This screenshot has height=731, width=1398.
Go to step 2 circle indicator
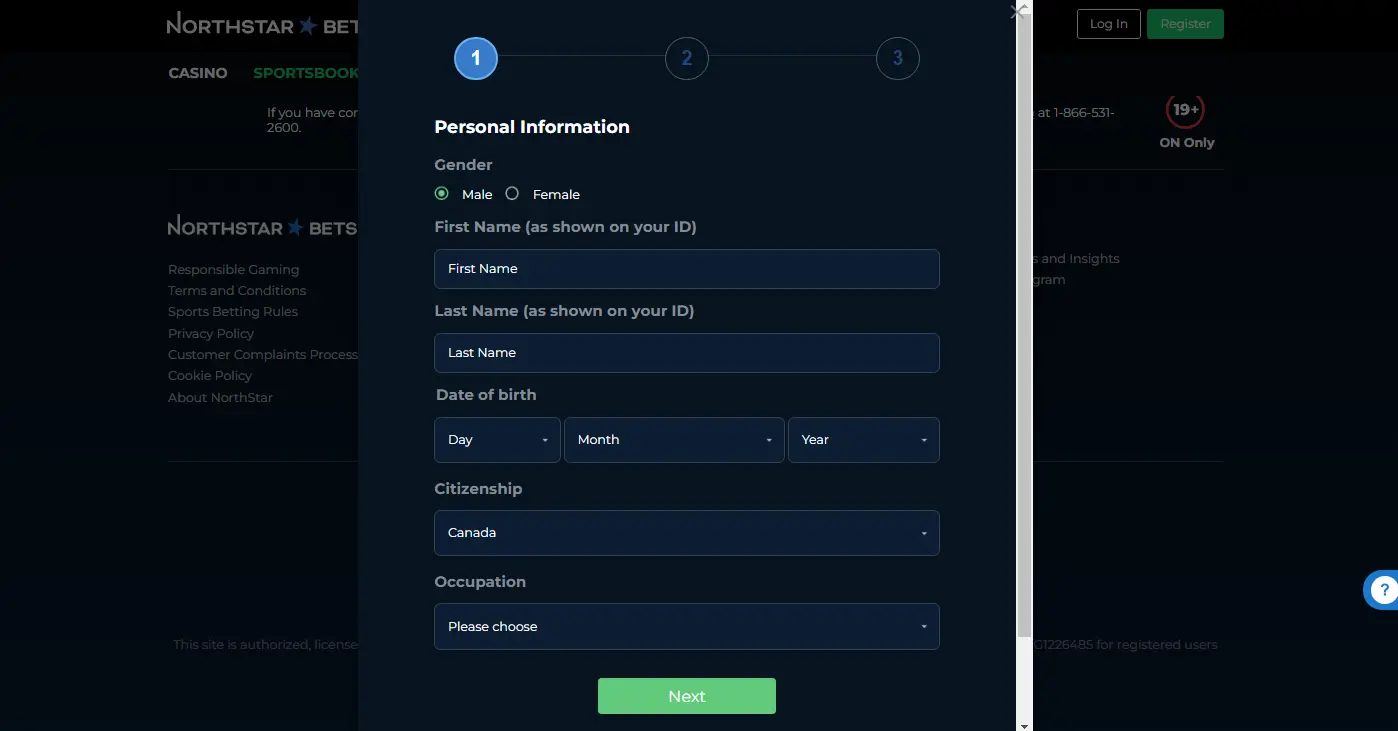click(686, 58)
